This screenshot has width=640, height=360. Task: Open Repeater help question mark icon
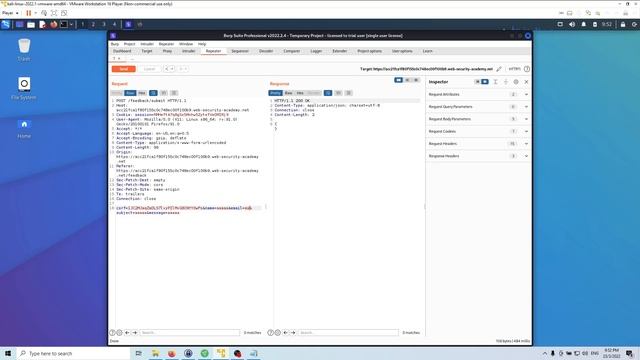click(x=527, y=69)
